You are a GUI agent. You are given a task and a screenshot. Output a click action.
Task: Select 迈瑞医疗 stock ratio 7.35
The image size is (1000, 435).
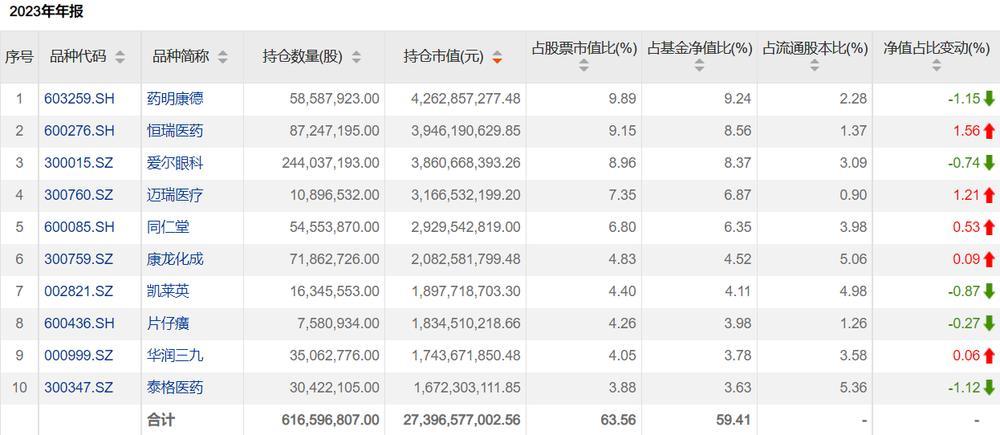pos(624,195)
